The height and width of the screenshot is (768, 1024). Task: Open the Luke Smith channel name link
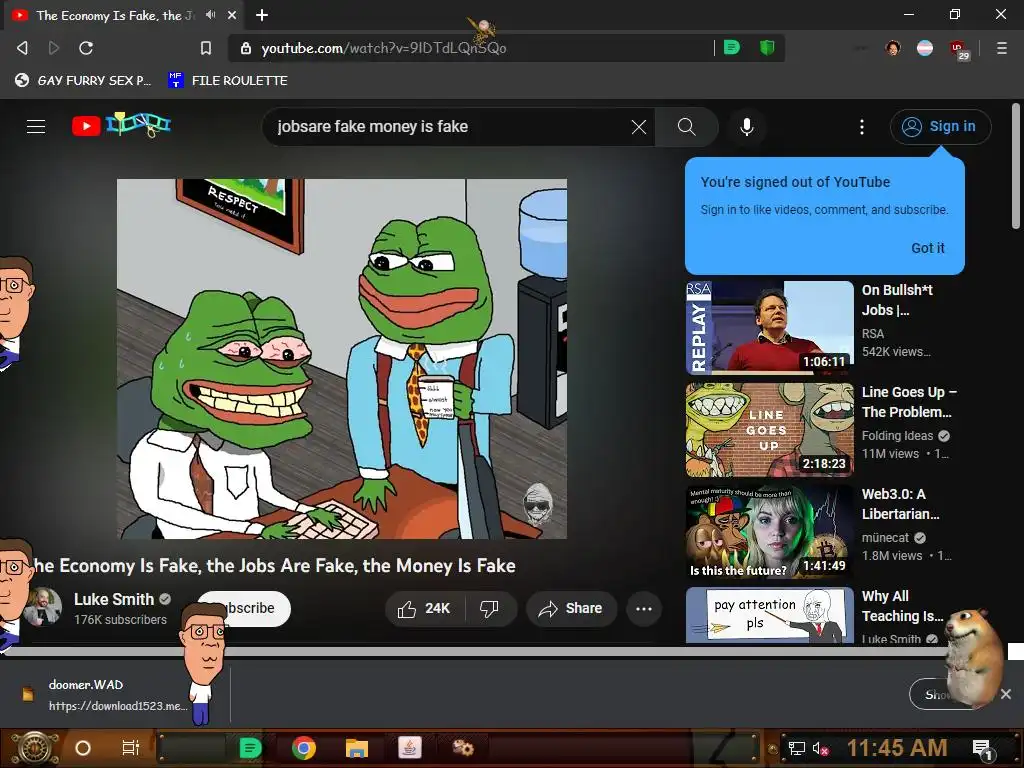pos(114,599)
